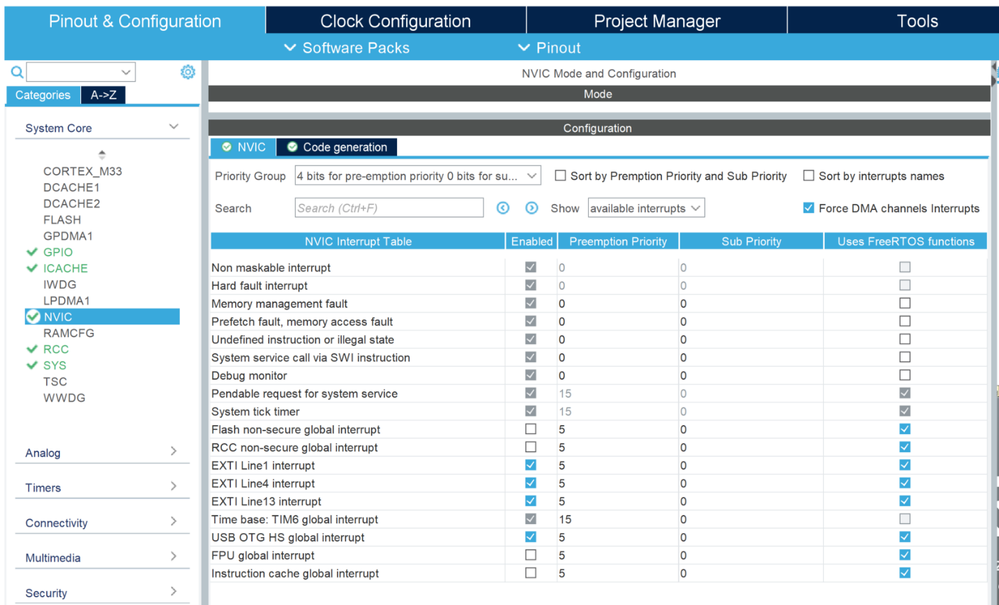The width and height of the screenshot is (999, 605).
Task: Select the A->Z tab
Action: pyautogui.click(x=103, y=95)
